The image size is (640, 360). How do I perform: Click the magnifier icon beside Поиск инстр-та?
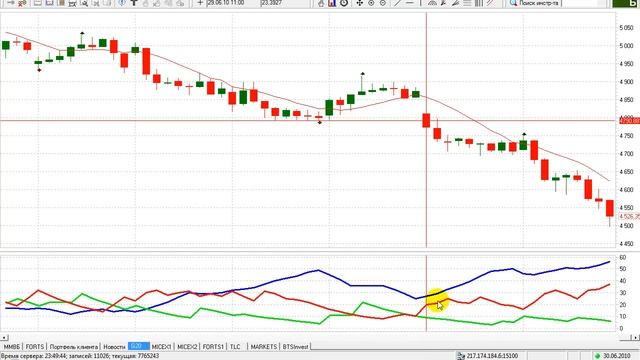click(513, 3)
